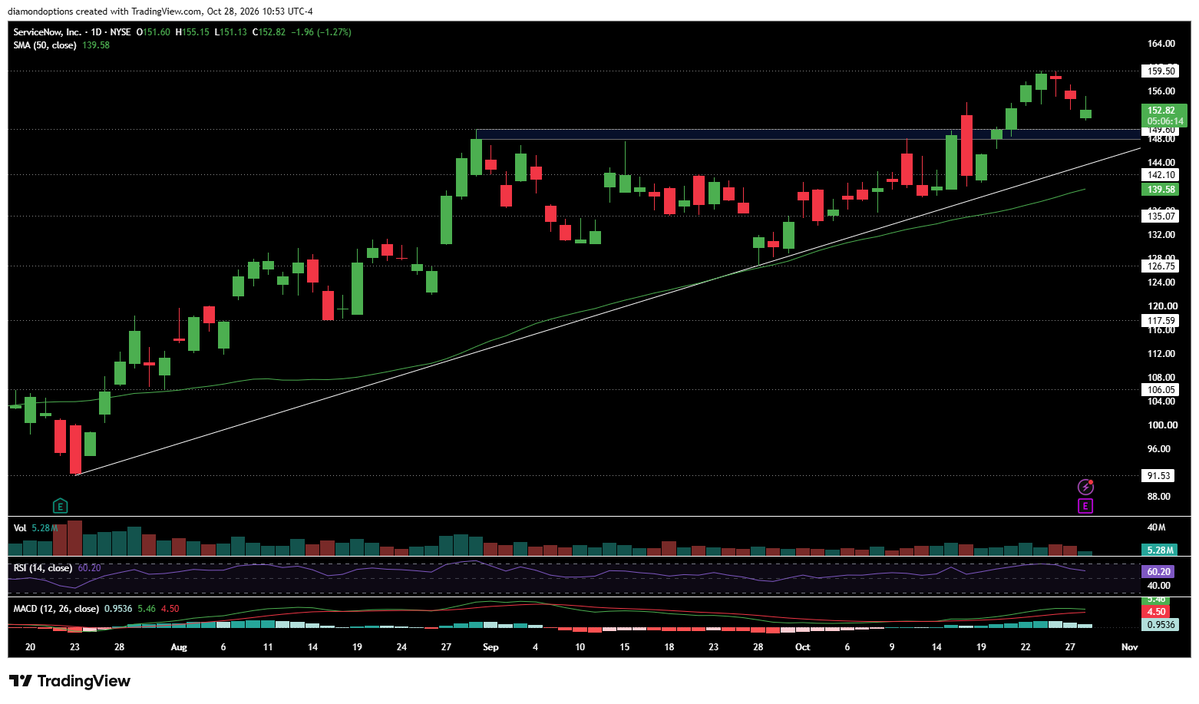
Task: Click the O151.60 open value
Action: coord(153,32)
